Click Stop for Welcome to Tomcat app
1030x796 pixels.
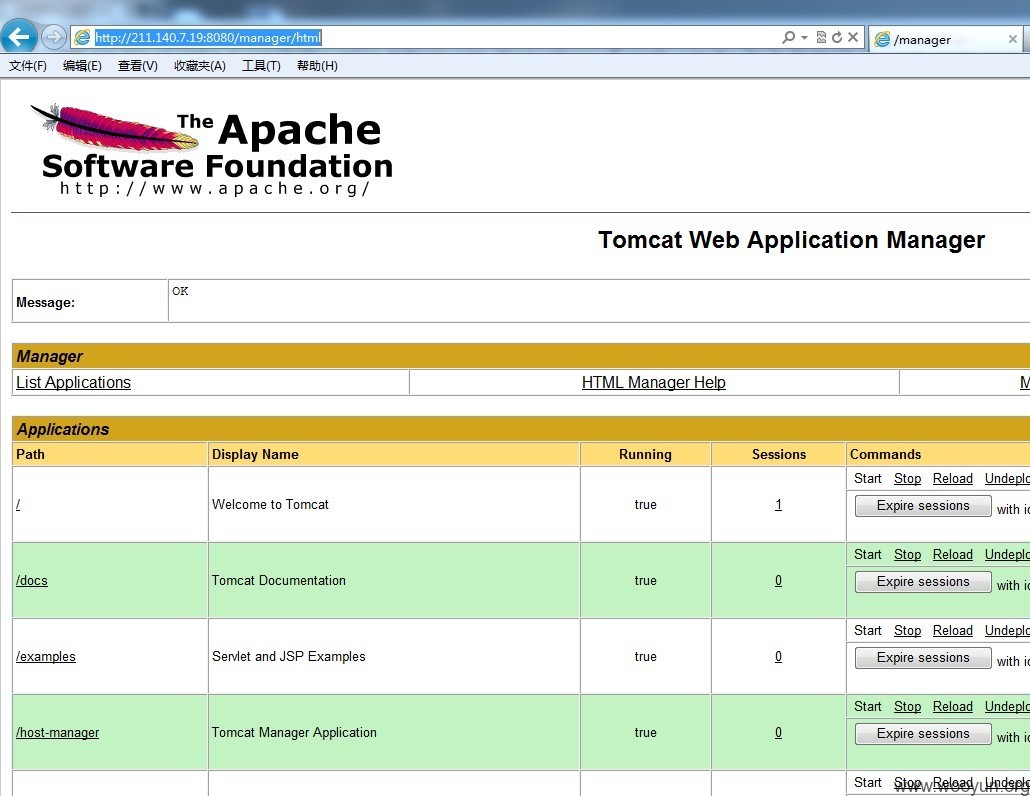(x=907, y=479)
